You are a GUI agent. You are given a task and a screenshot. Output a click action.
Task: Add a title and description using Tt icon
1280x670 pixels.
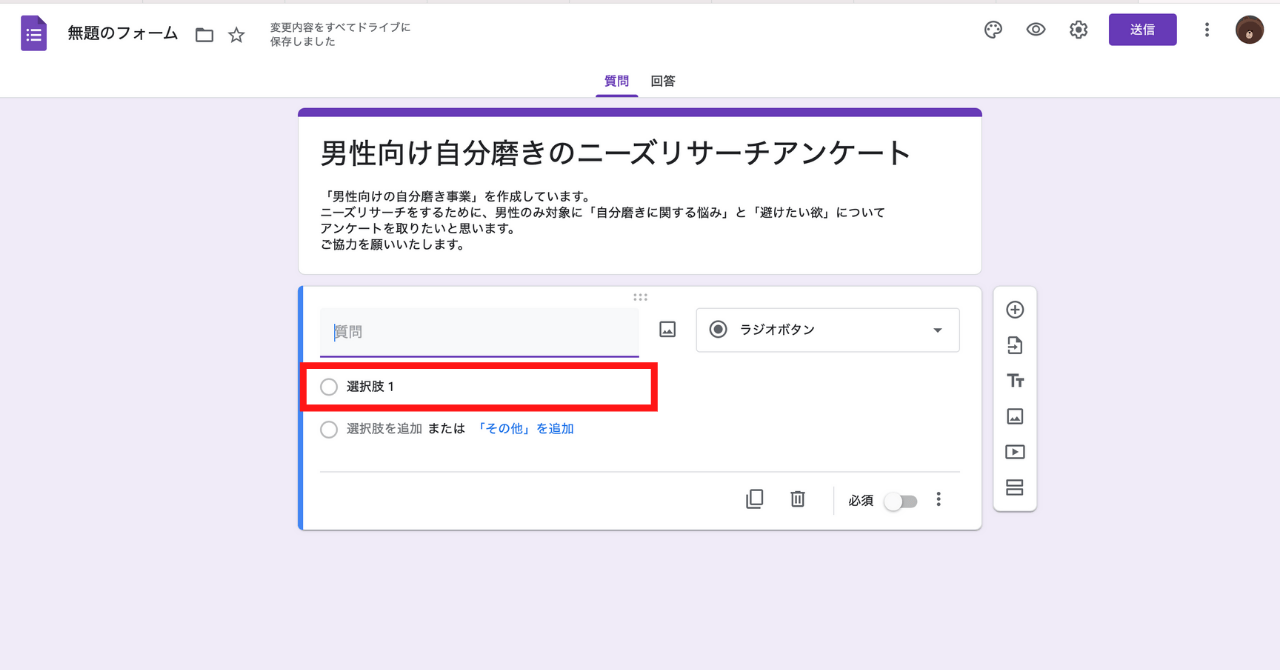click(x=1015, y=380)
